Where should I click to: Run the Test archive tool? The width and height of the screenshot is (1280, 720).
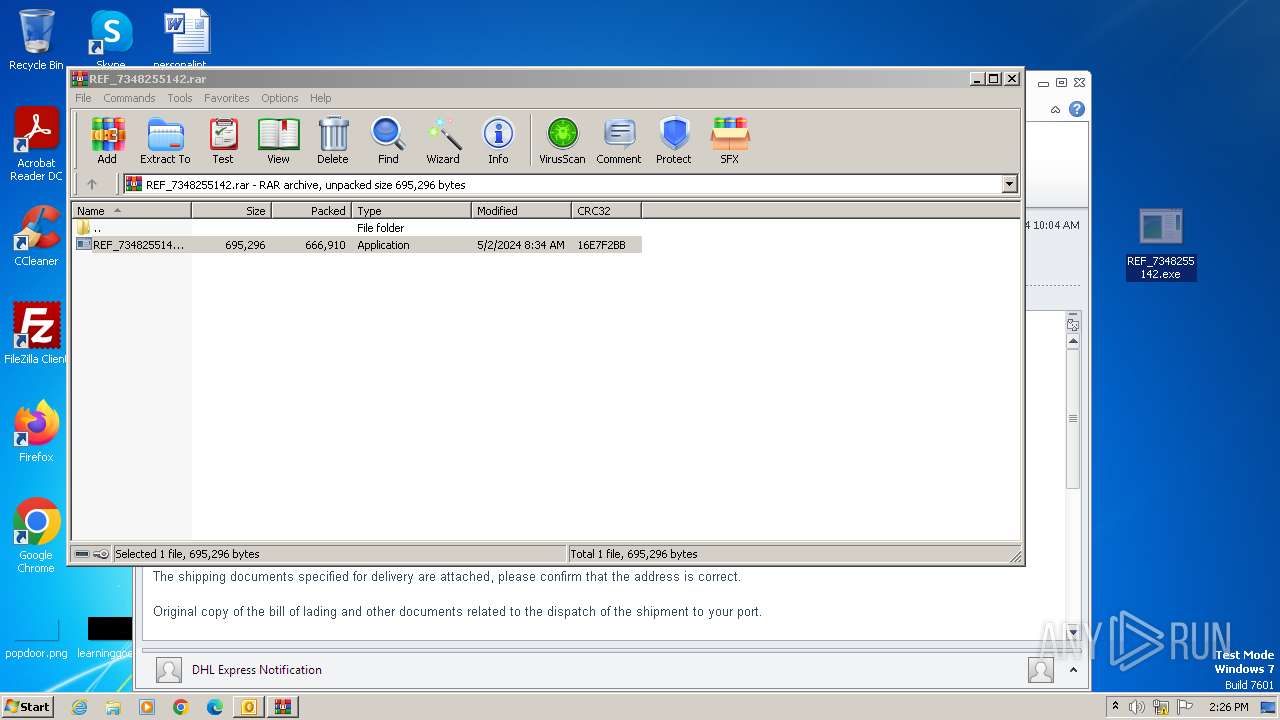click(223, 141)
